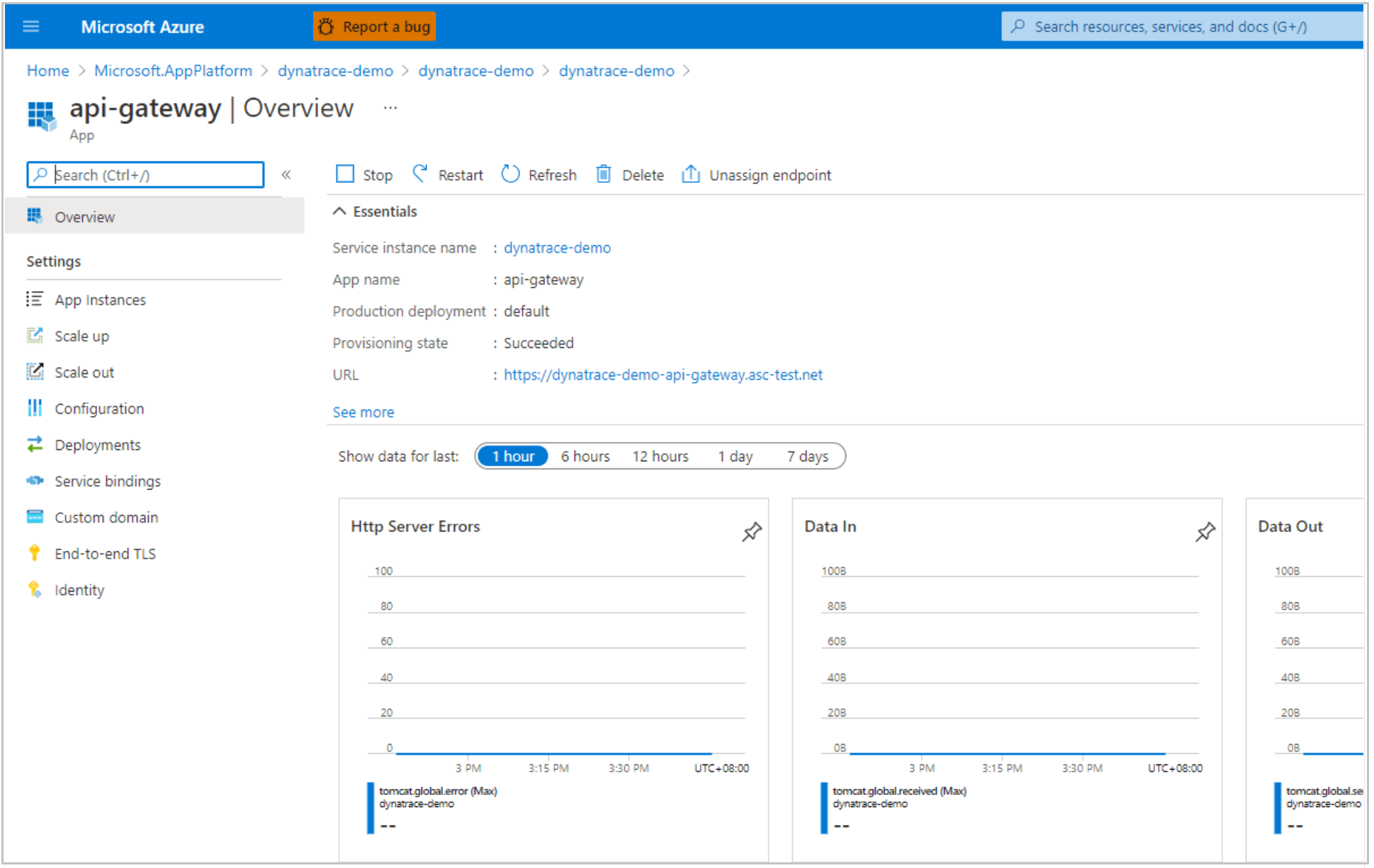Select the Stop icon in the toolbar
The height and width of the screenshot is (868, 1374).
coord(345,174)
